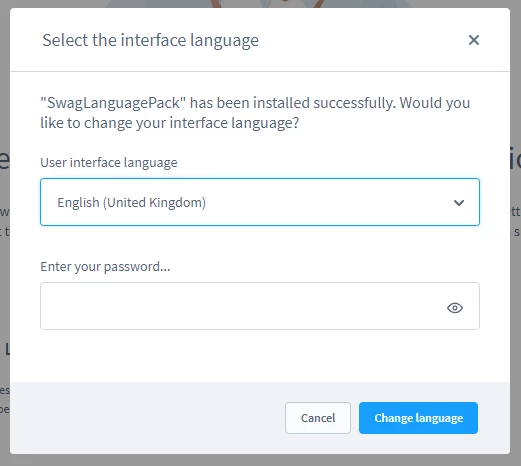Click empty space inside the password box
The height and width of the screenshot is (466, 521).
coord(233,306)
